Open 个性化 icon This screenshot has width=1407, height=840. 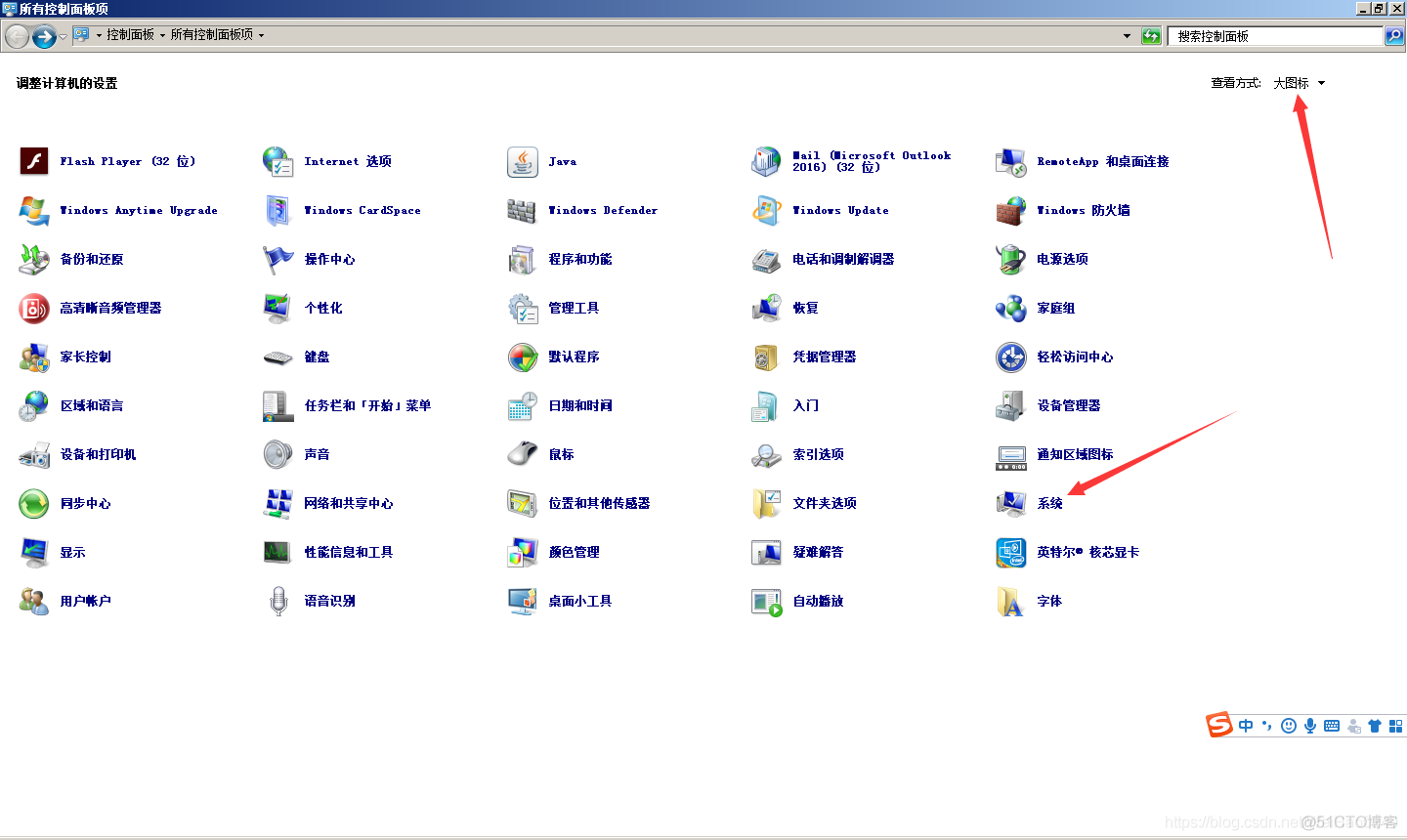click(x=278, y=308)
